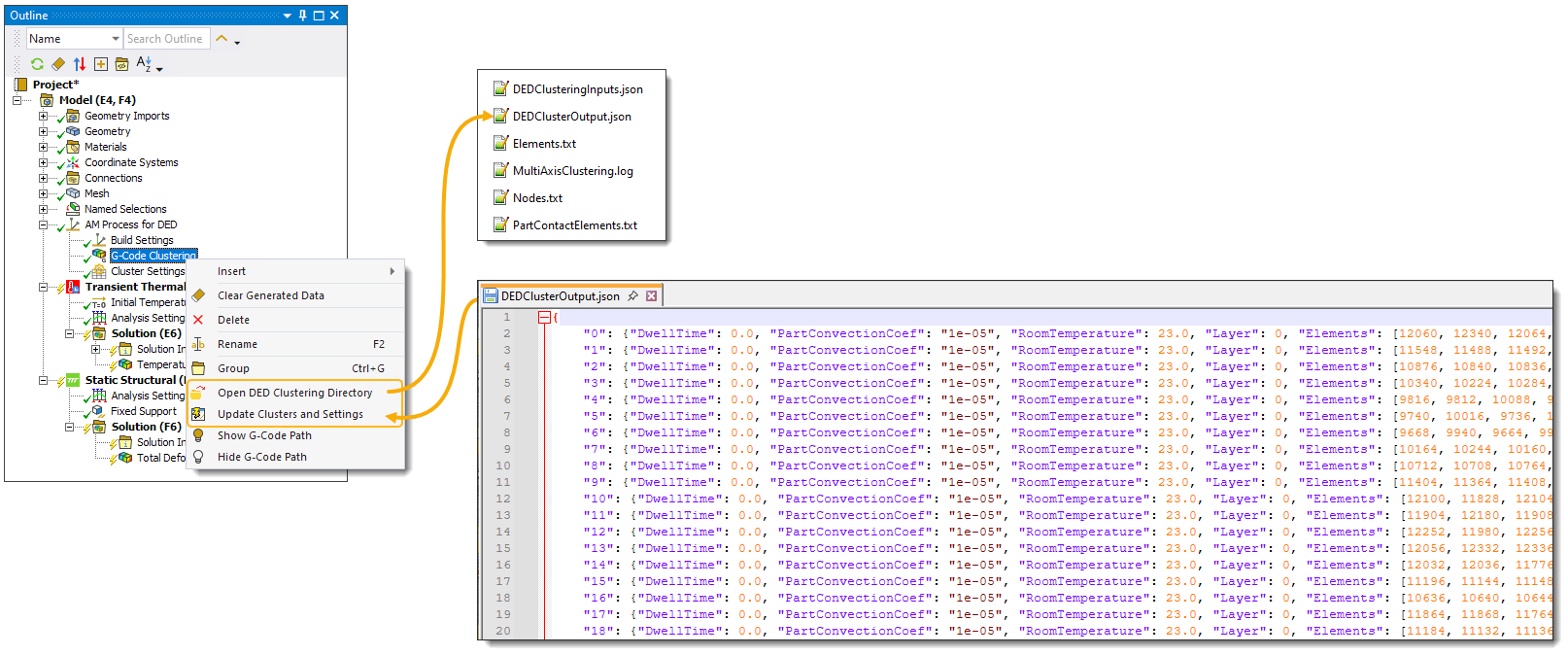Click the blue-red up/down arrows icon
The width and height of the screenshot is (1568, 655).
pos(80,64)
